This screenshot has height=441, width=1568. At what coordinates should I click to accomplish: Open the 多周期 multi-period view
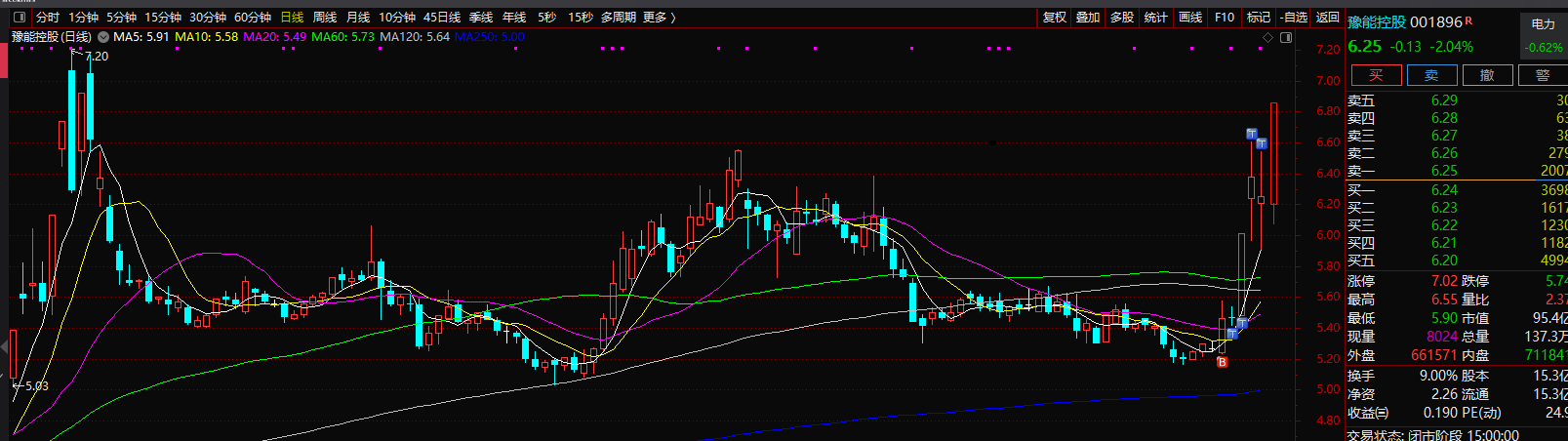point(618,18)
